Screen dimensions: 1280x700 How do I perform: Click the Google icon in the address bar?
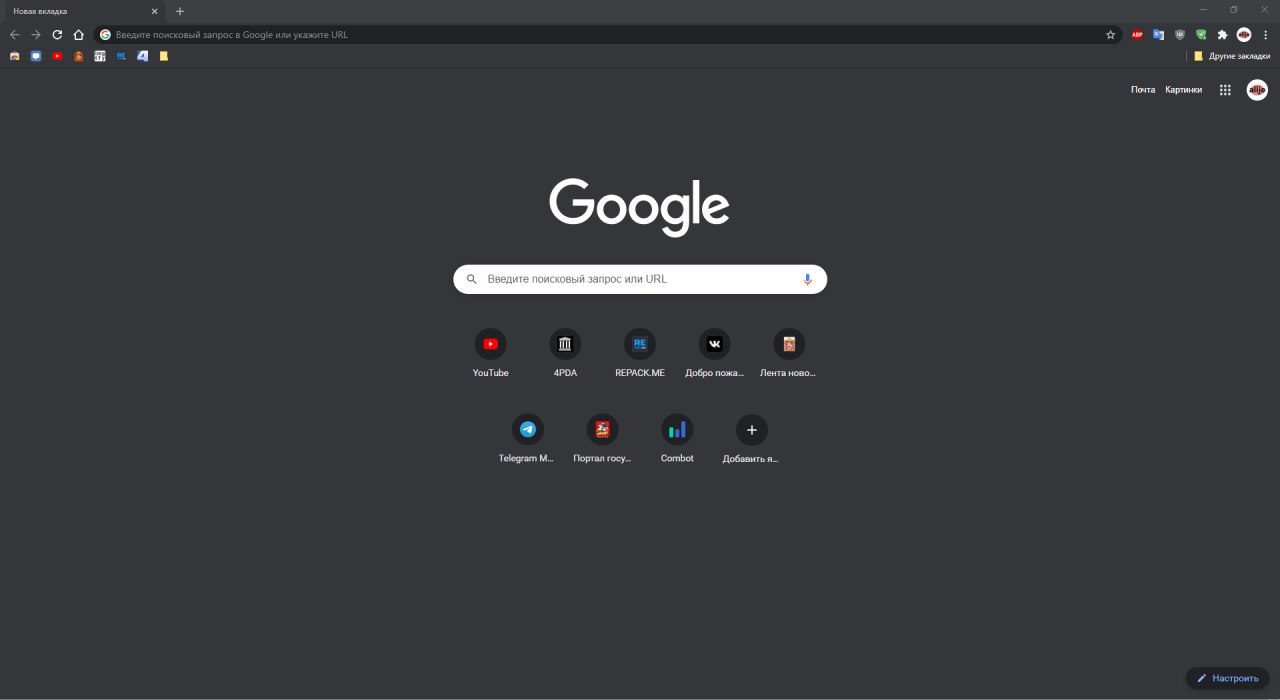(105, 34)
